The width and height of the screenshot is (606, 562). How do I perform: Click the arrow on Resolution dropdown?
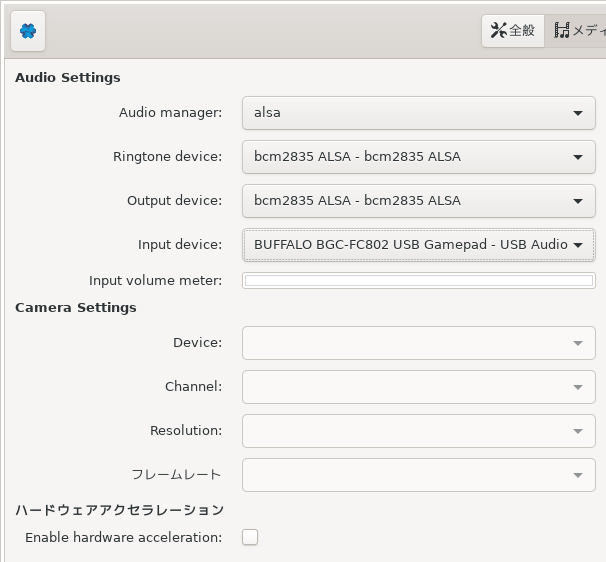(578, 431)
